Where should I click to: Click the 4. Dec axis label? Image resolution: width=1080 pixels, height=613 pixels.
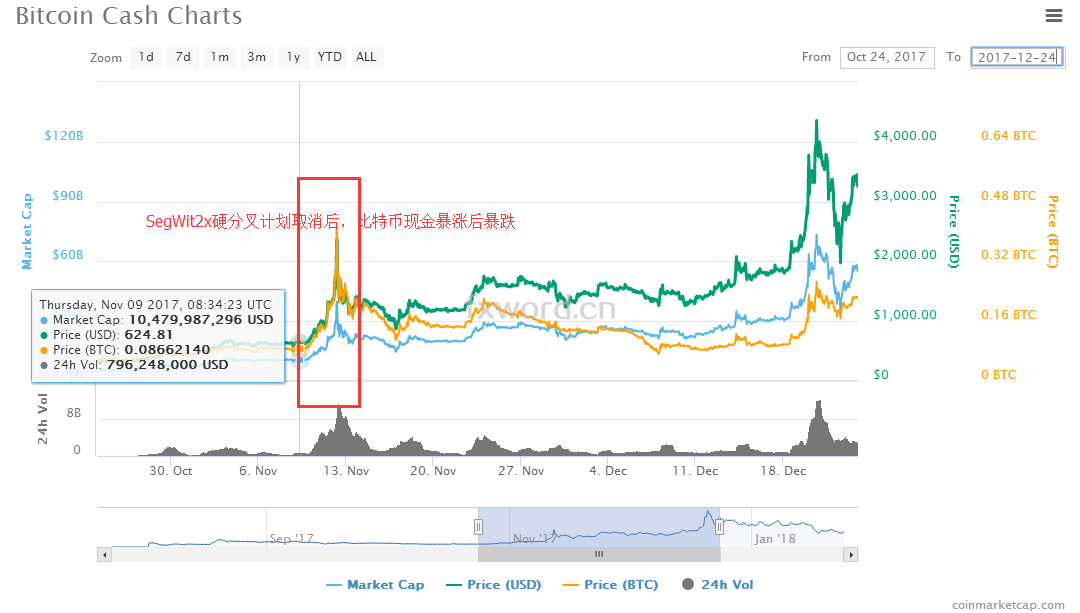tap(608, 471)
